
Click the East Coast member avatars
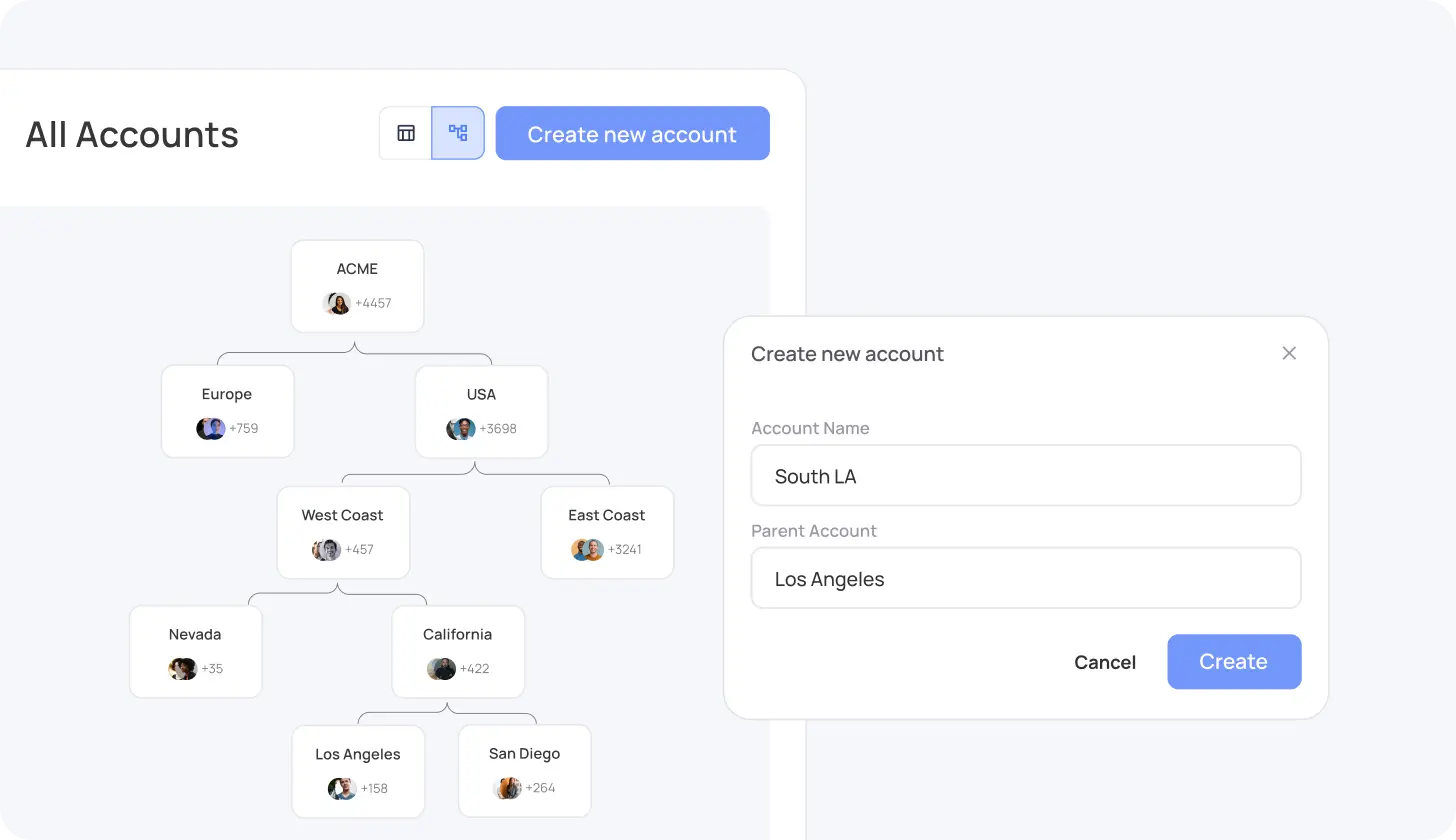tap(588, 549)
